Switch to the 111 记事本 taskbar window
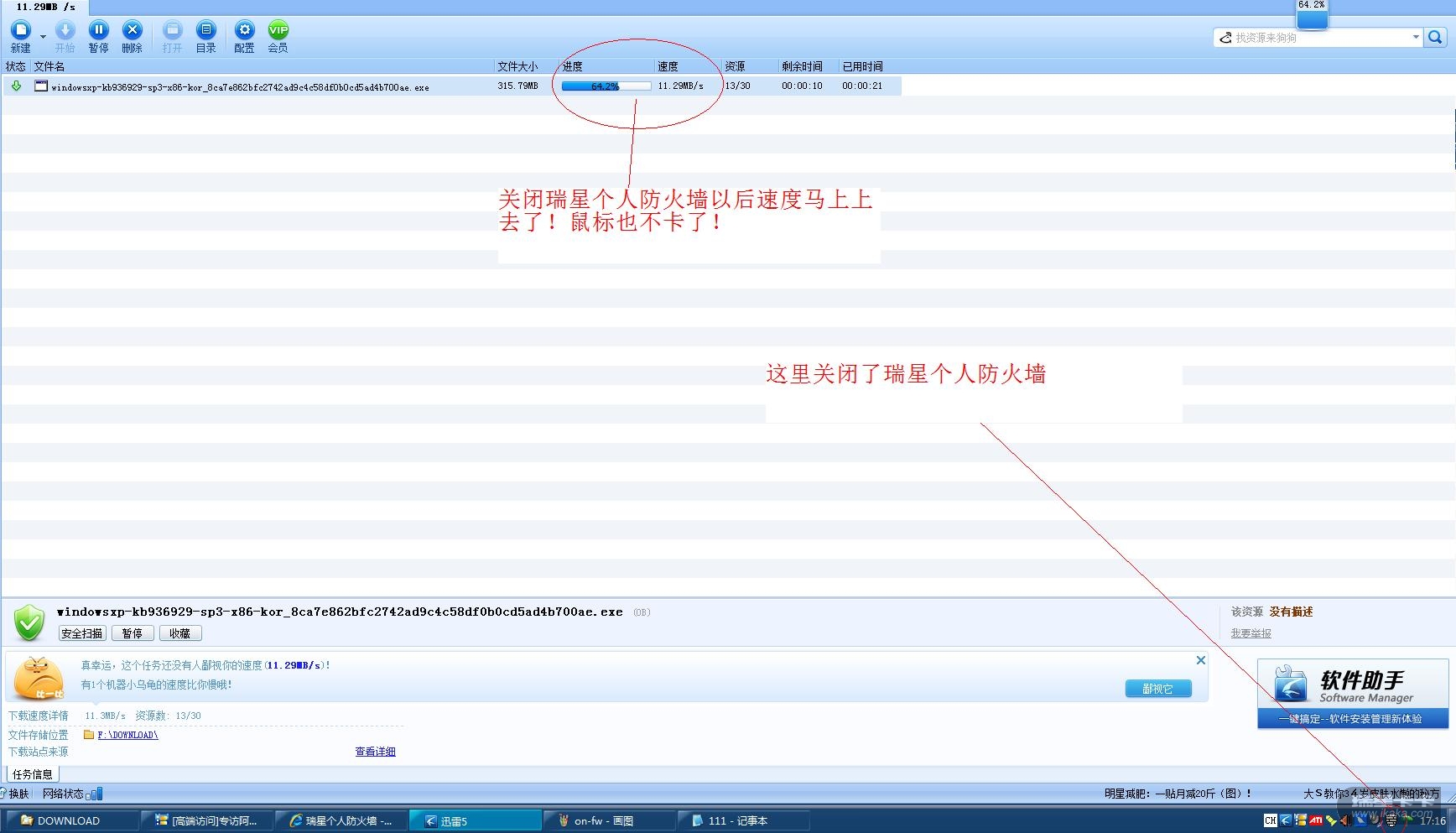 click(743, 820)
